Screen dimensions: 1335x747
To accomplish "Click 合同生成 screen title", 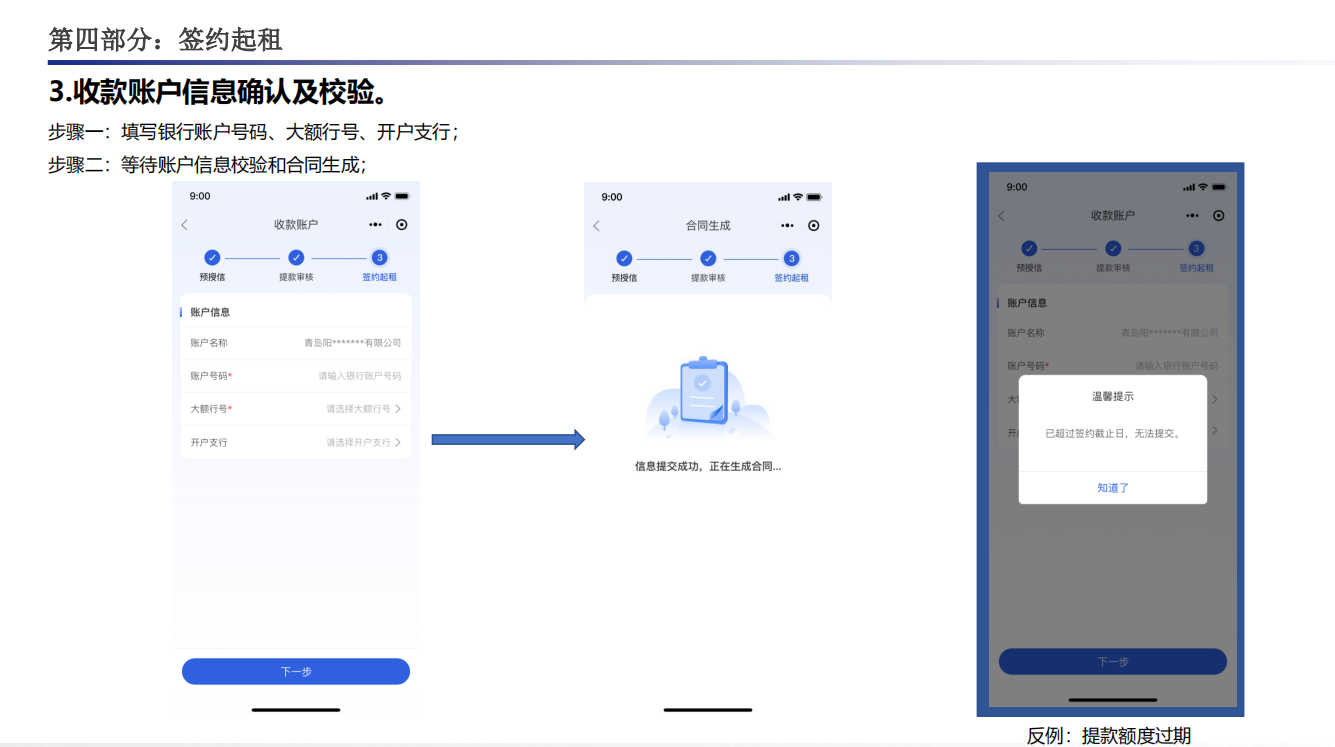I will 708,226.
